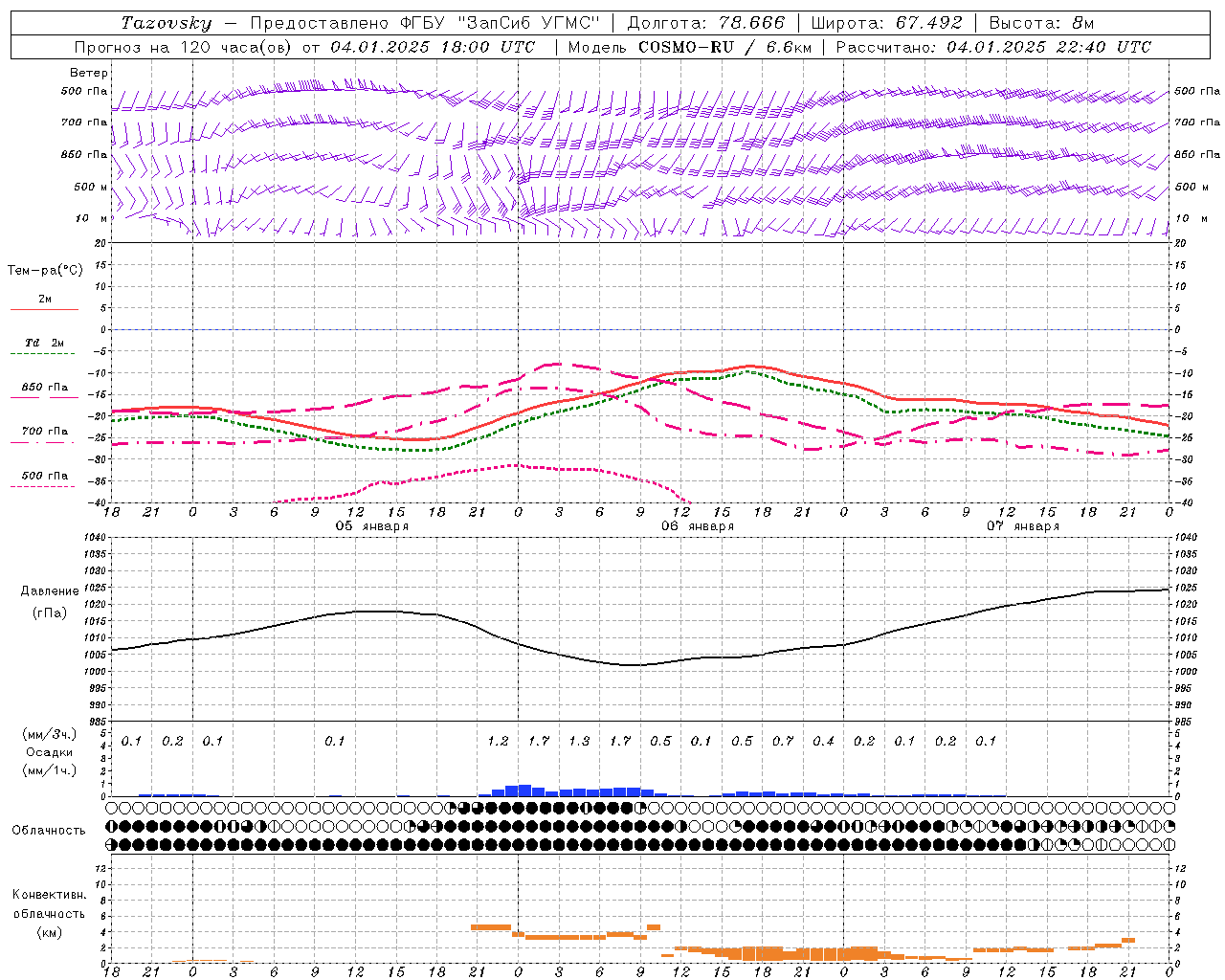Click the 0.7 precipitation value
The height and width of the screenshot is (980, 1225).
point(783,742)
